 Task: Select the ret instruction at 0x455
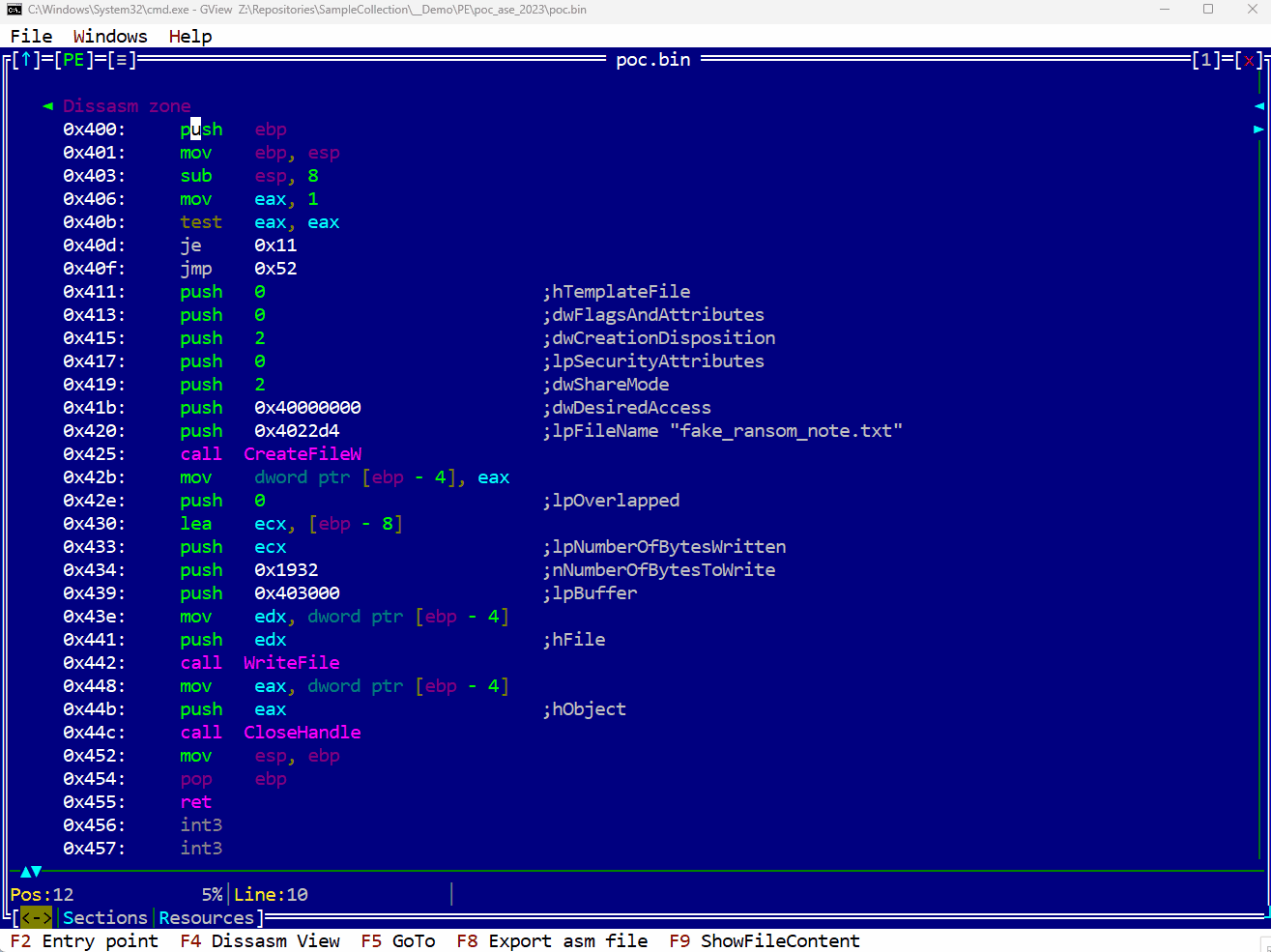tap(195, 802)
